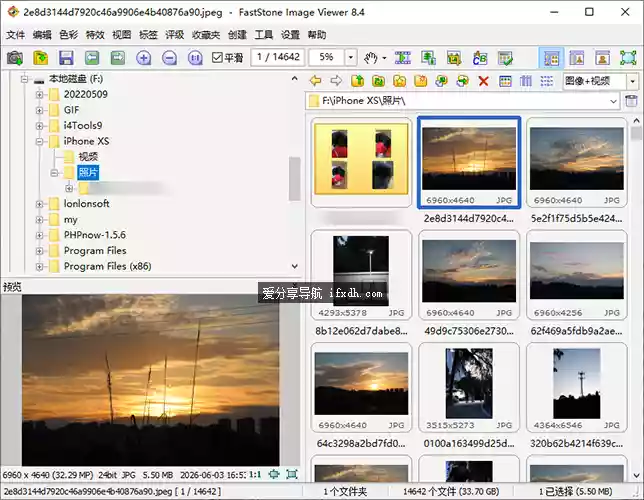Click the zoom in magnifier icon
644x500 pixels.
pos(144,58)
